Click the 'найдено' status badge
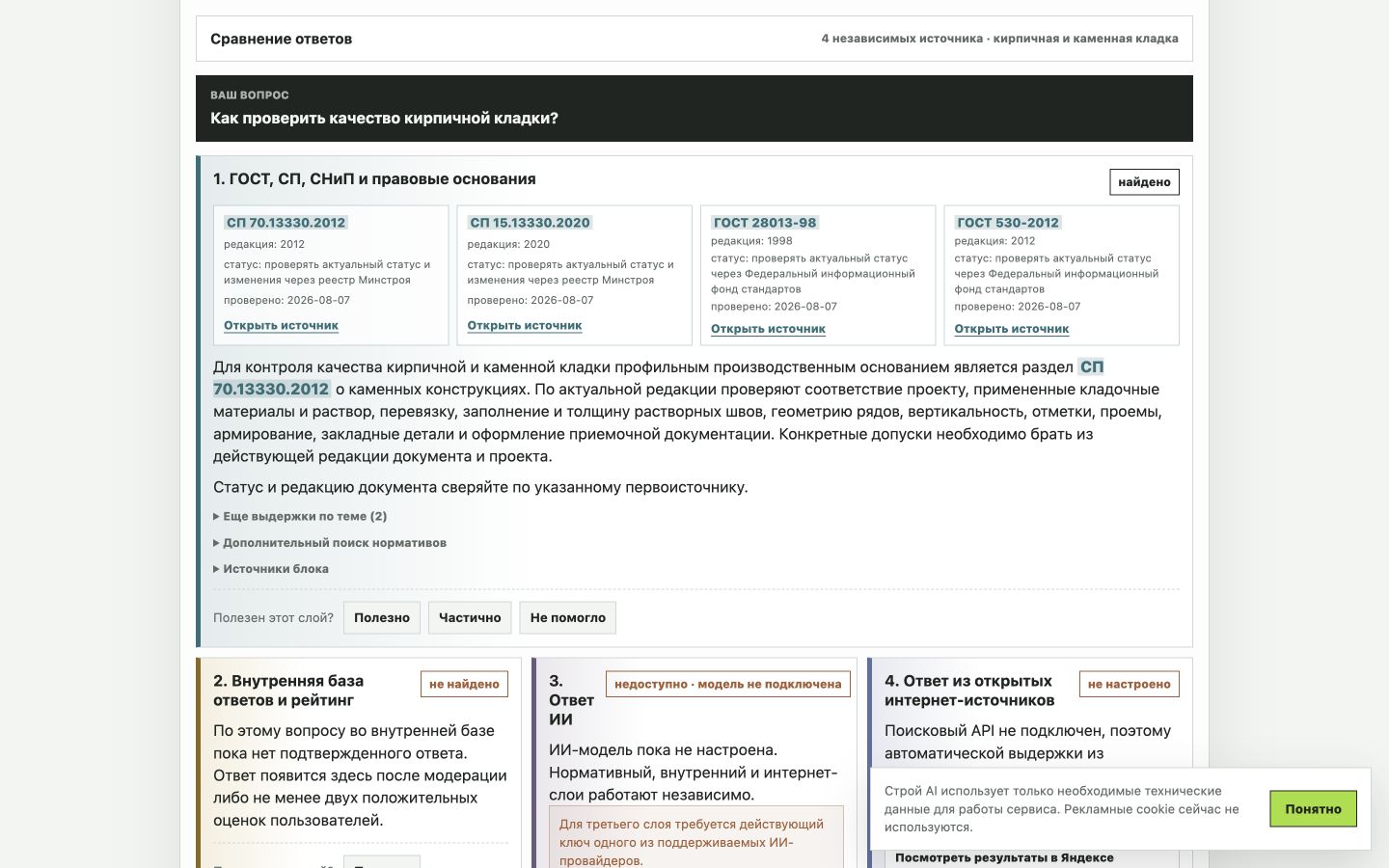 (1144, 181)
